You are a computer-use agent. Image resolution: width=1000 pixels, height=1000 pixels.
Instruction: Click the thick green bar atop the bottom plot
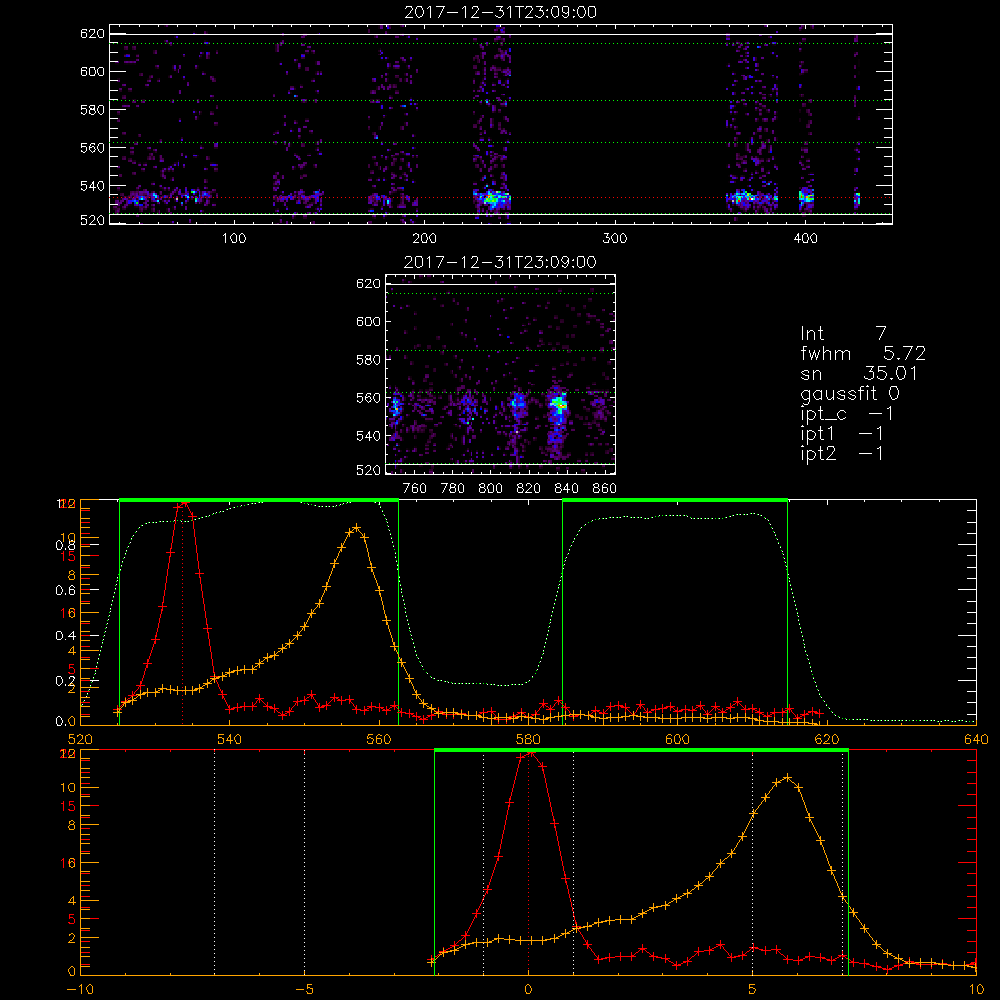click(x=641, y=751)
